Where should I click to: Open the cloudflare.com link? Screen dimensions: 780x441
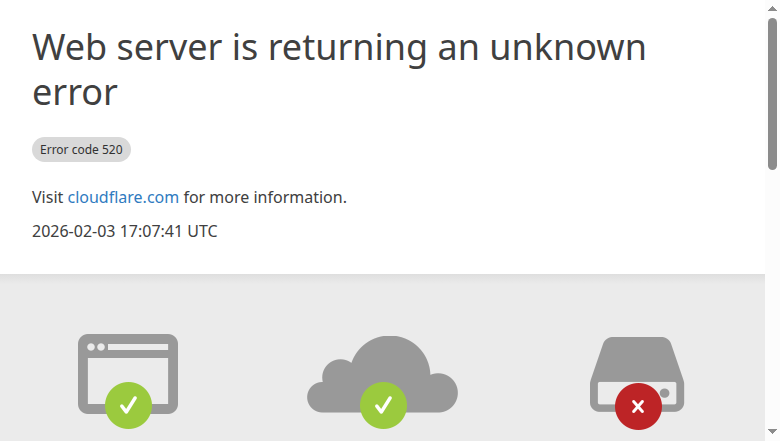tap(123, 197)
